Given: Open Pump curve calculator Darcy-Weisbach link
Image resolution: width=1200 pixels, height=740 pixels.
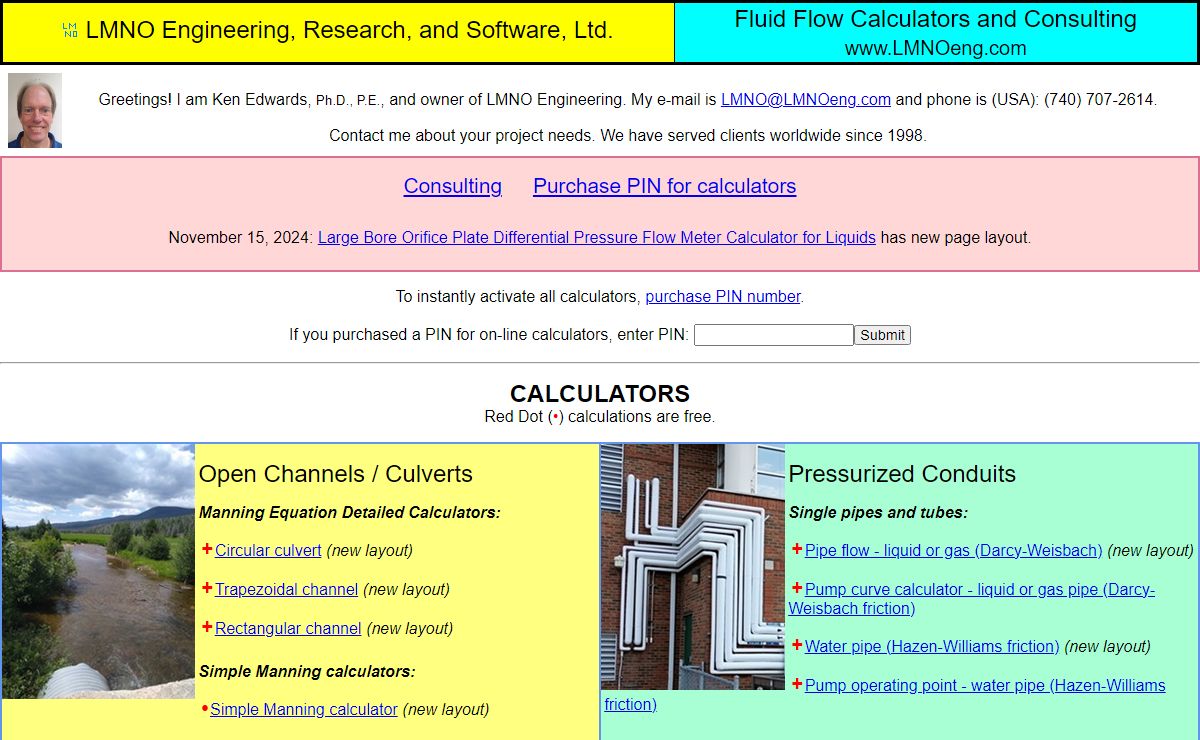Looking at the screenshot, I should [x=972, y=598].
